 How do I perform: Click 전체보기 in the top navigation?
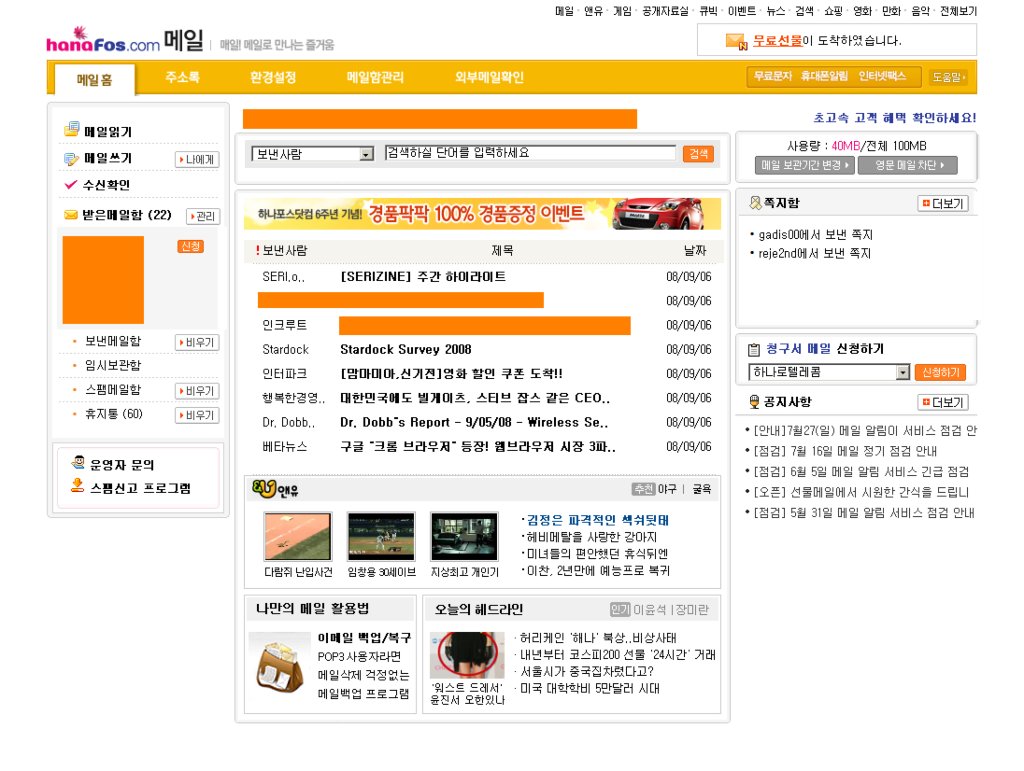[958, 11]
